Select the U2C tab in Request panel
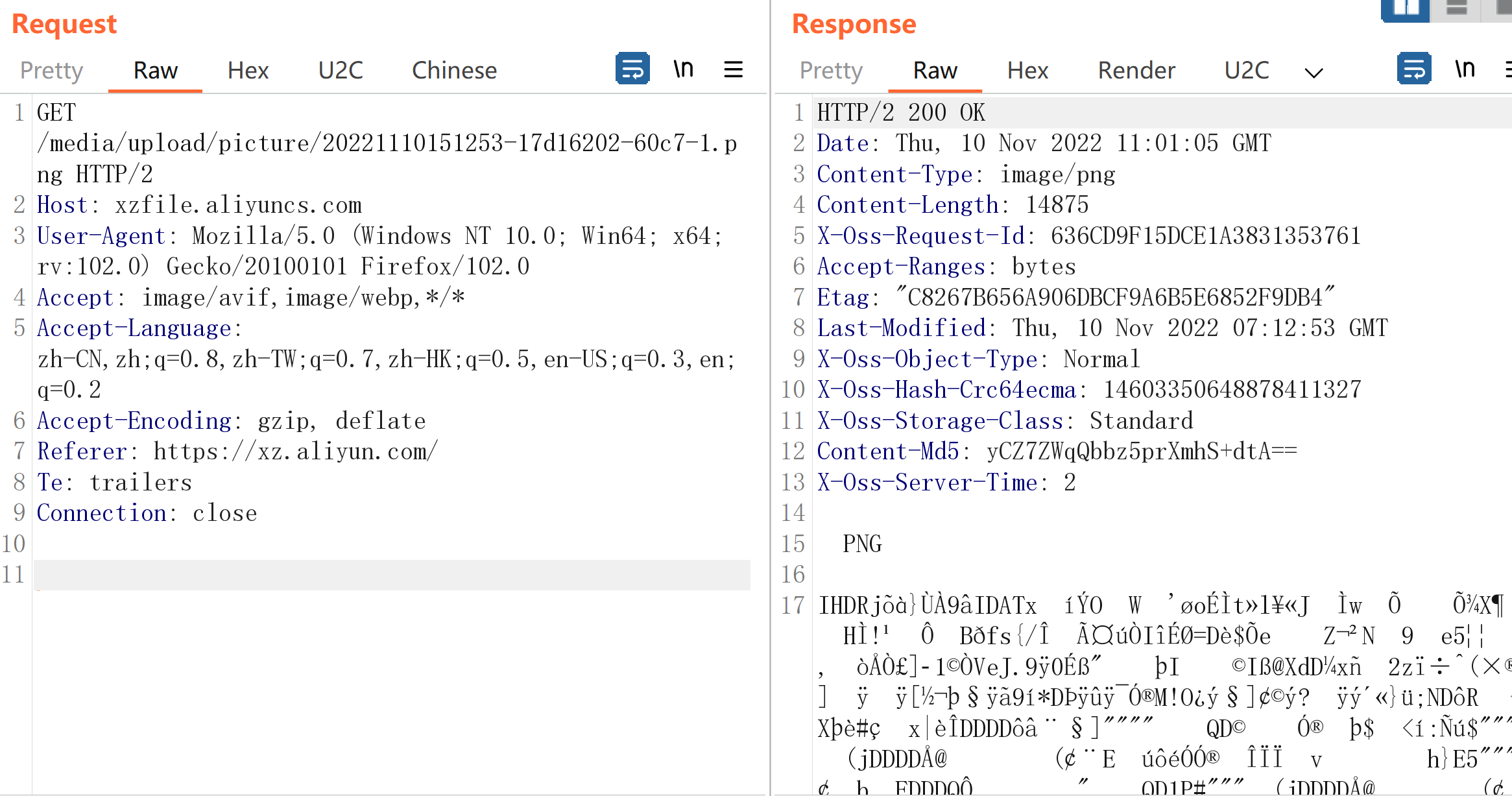Viewport: 1512px width, 796px height. click(x=341, y=70)
